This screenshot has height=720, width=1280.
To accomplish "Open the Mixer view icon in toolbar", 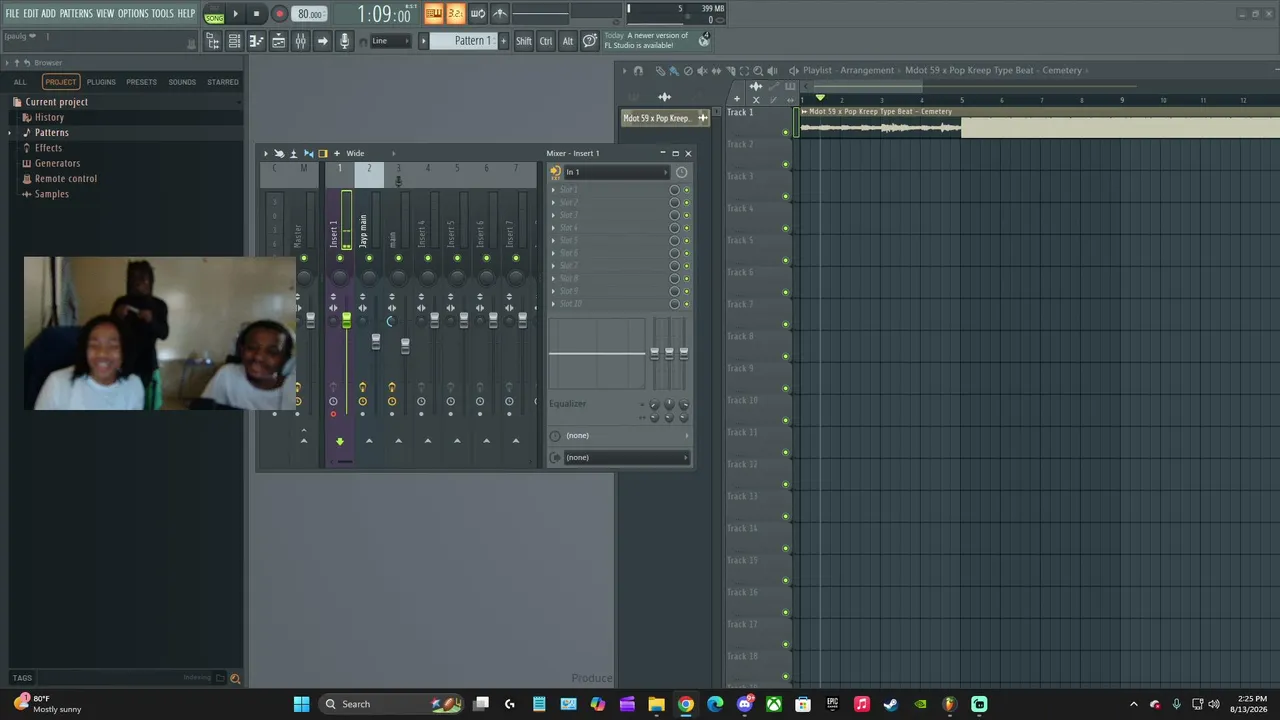I will [x=300, y=41].
